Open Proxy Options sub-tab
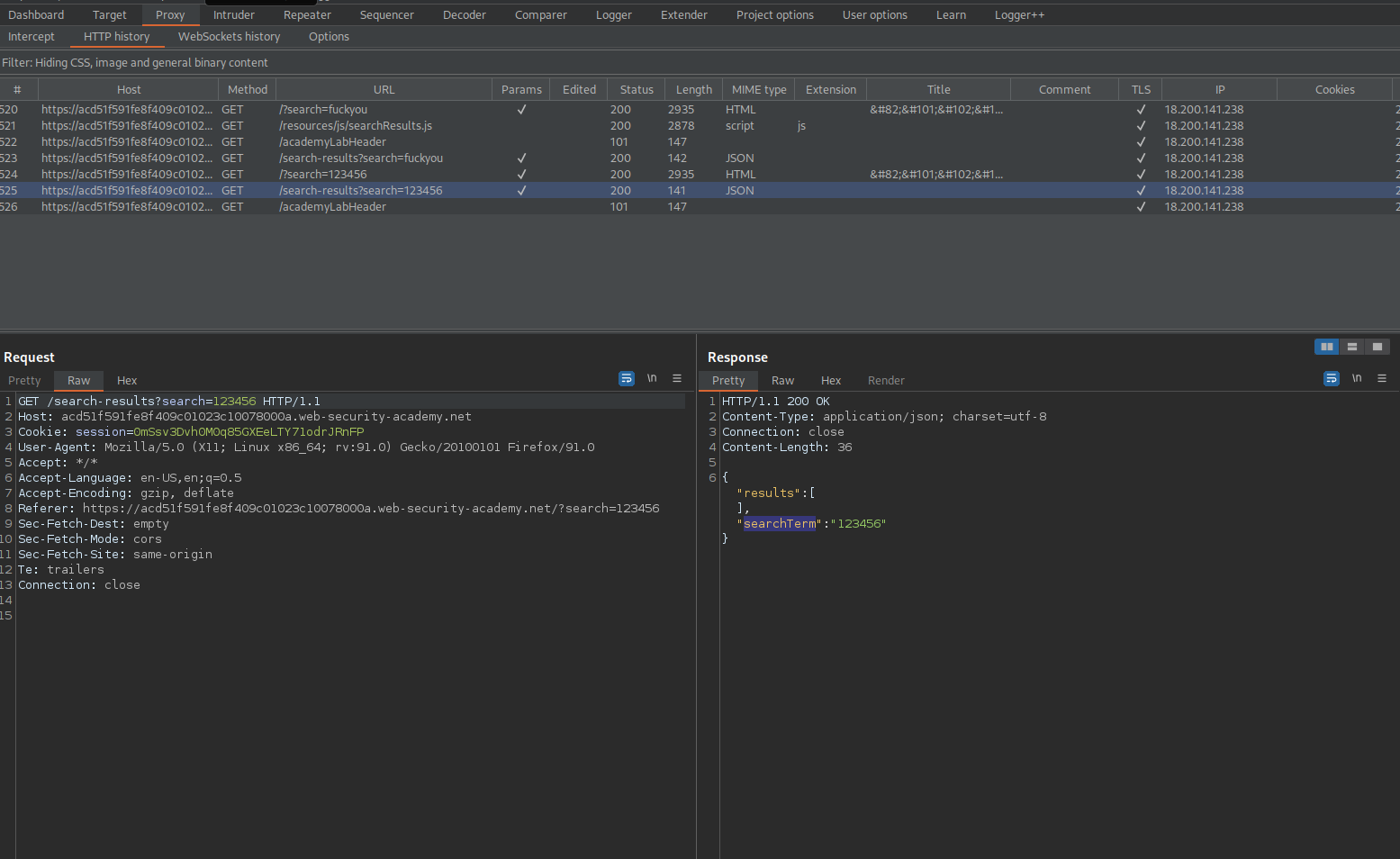1400x859 pixels. click(x=329, y=37)
